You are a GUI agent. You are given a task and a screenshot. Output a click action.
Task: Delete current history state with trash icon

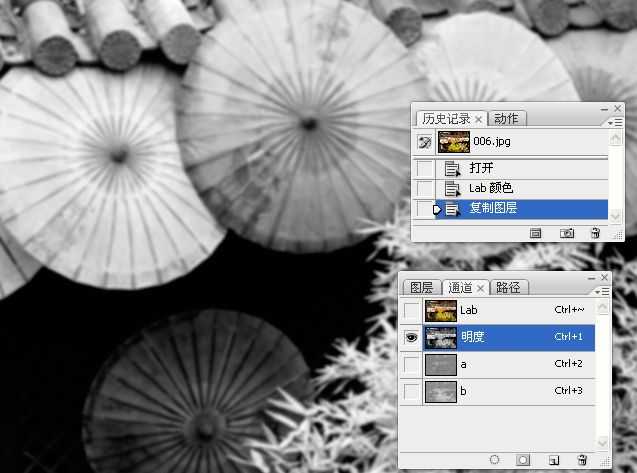[596, 233]
